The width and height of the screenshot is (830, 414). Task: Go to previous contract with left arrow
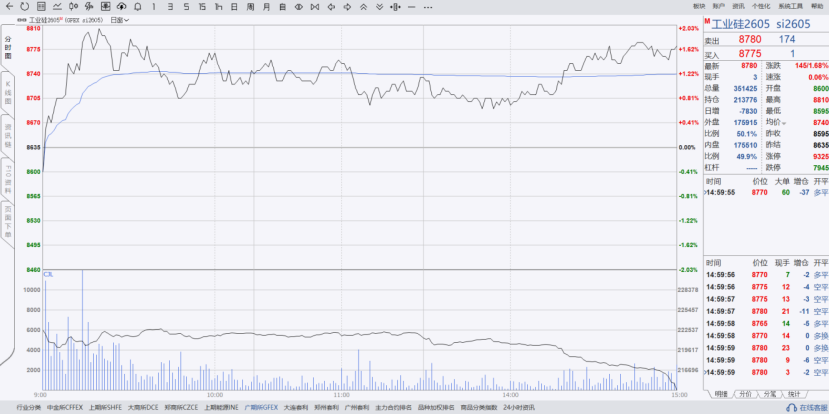point(331,7)
